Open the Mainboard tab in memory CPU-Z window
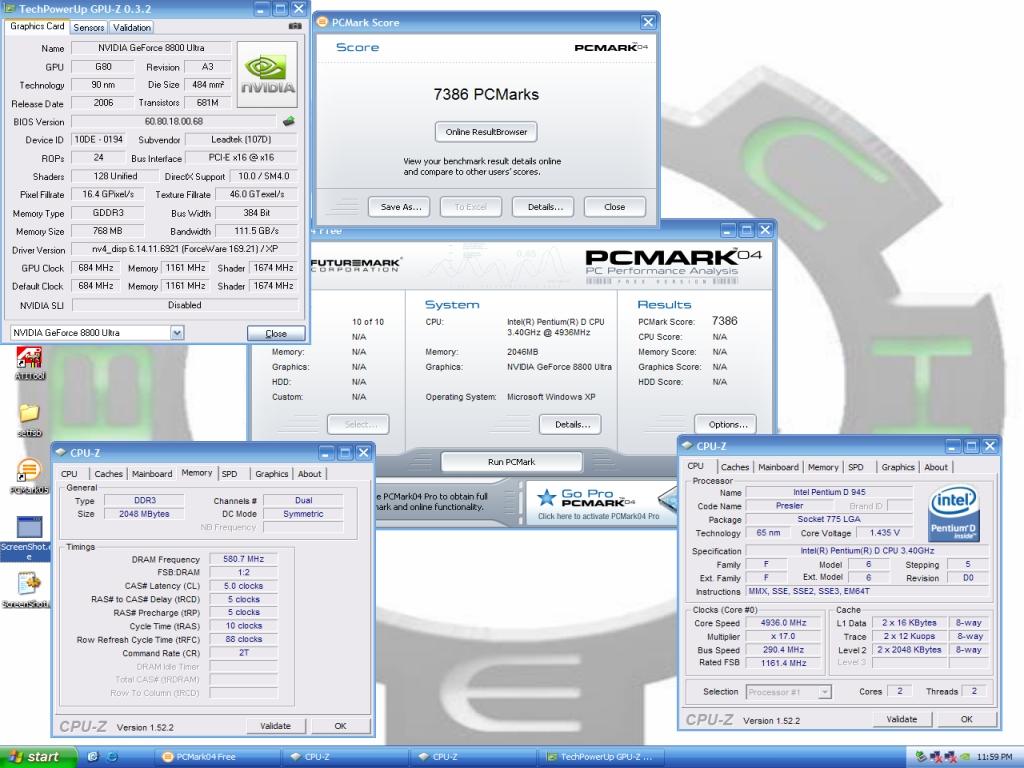 (x=152, y=474)
